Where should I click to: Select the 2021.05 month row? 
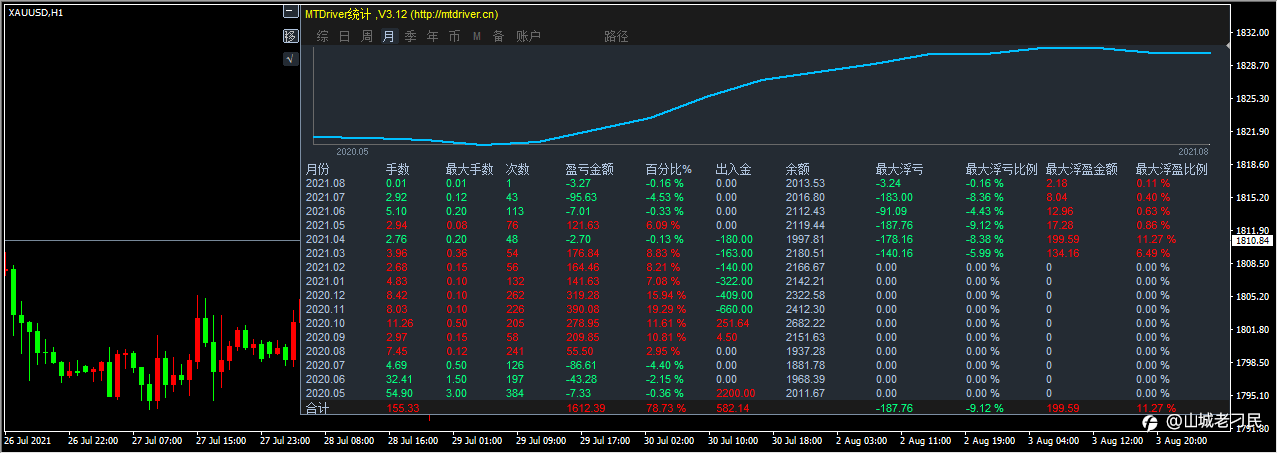coord(765,225)
